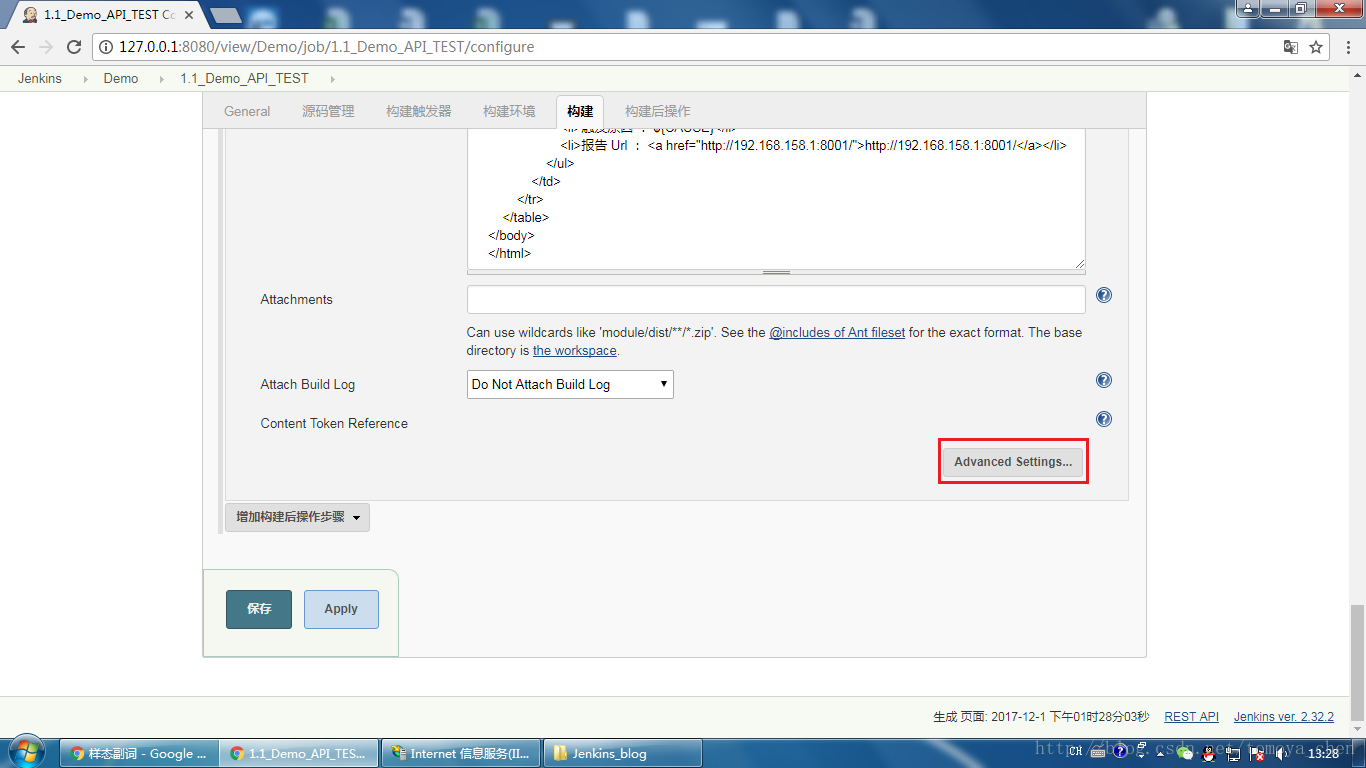The image size is (1366, 768).
Task: Open the @includes of Ant fileset link
Action: tap(837, 332)
